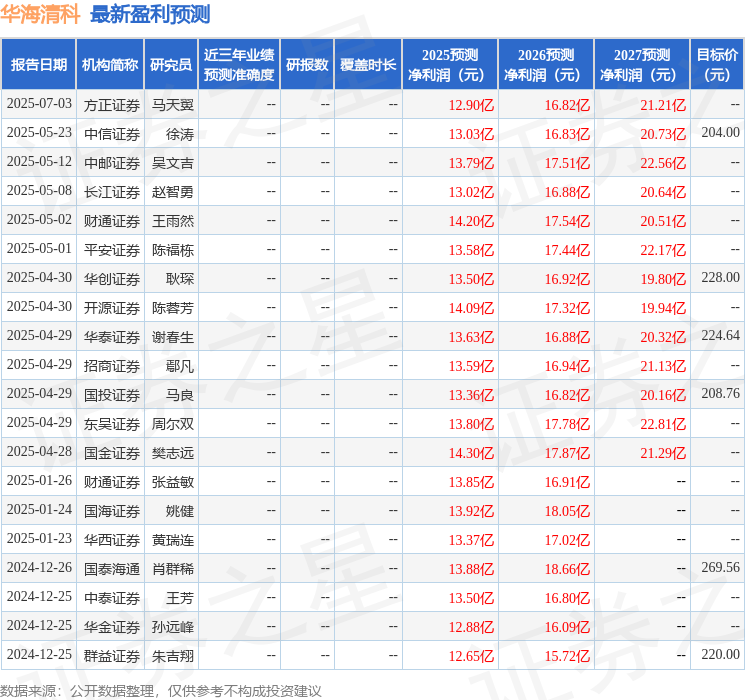Select the 华金证券 institution cell
745x700 pixels.
click(x=112, y=627)
